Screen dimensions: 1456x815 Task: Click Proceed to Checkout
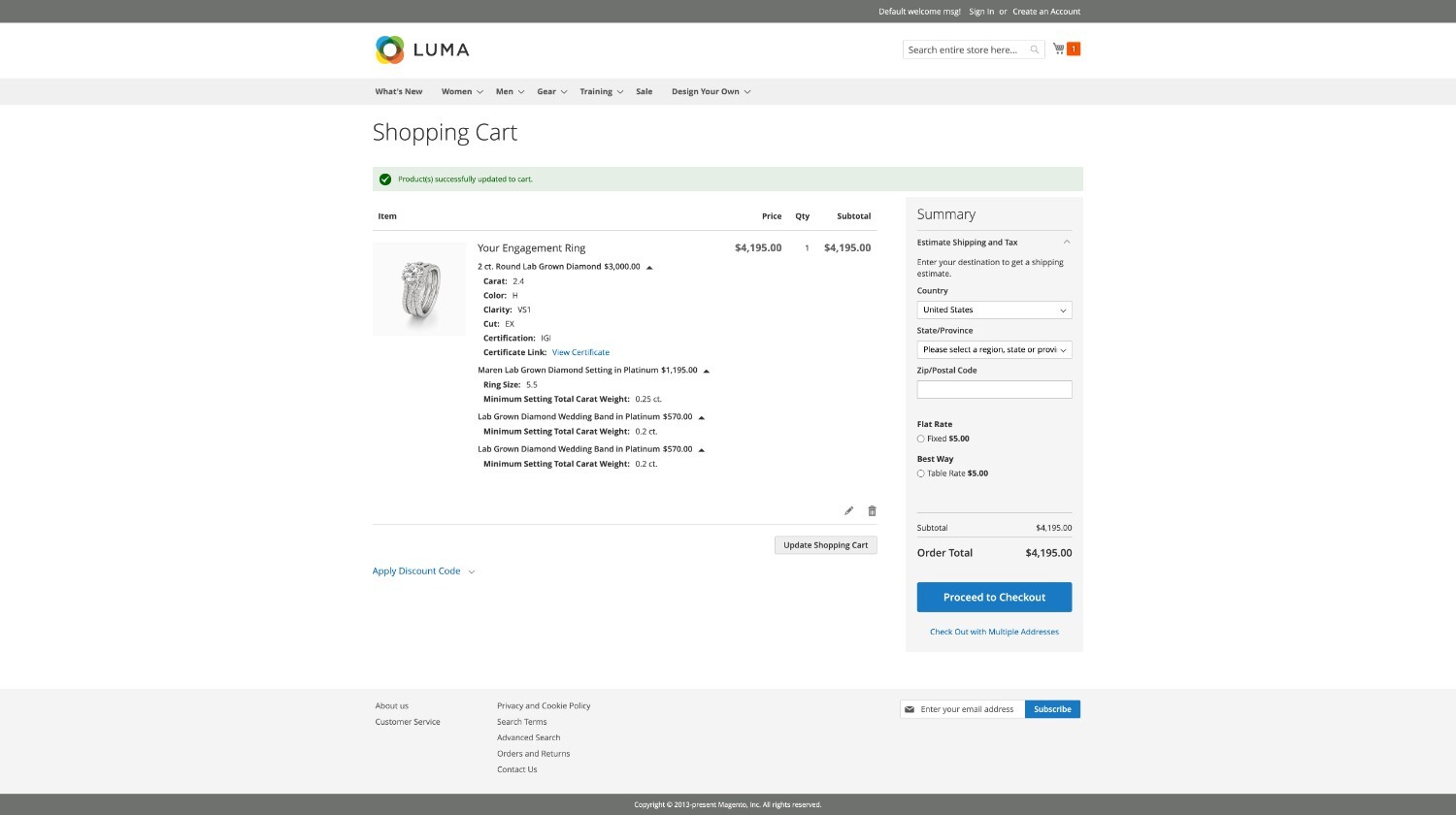pyautogui.click(x=993, y=597)
